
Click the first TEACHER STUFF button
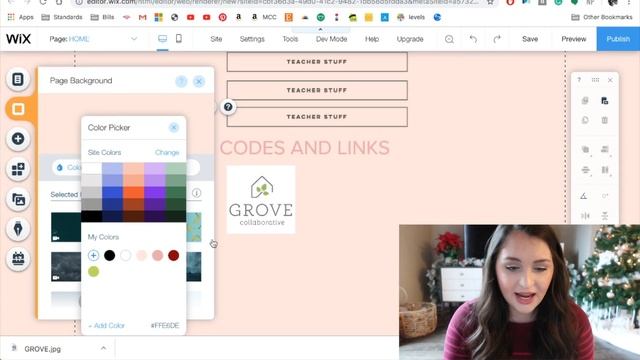[x=317, y=62]
